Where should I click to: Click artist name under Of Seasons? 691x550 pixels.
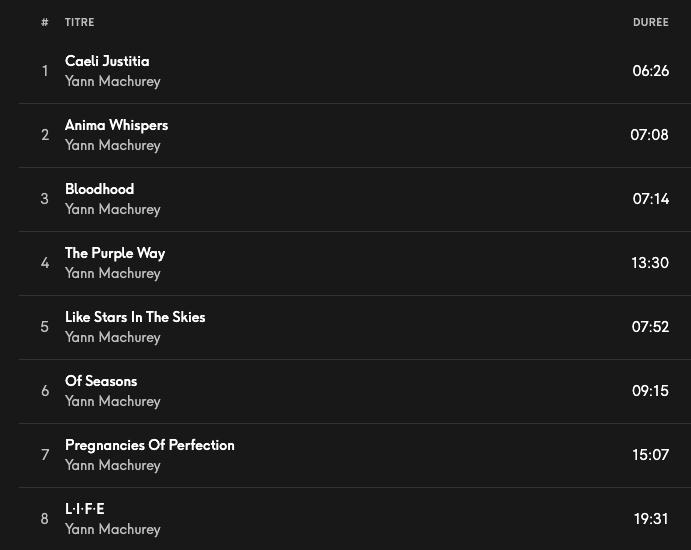tap(112, 402)
